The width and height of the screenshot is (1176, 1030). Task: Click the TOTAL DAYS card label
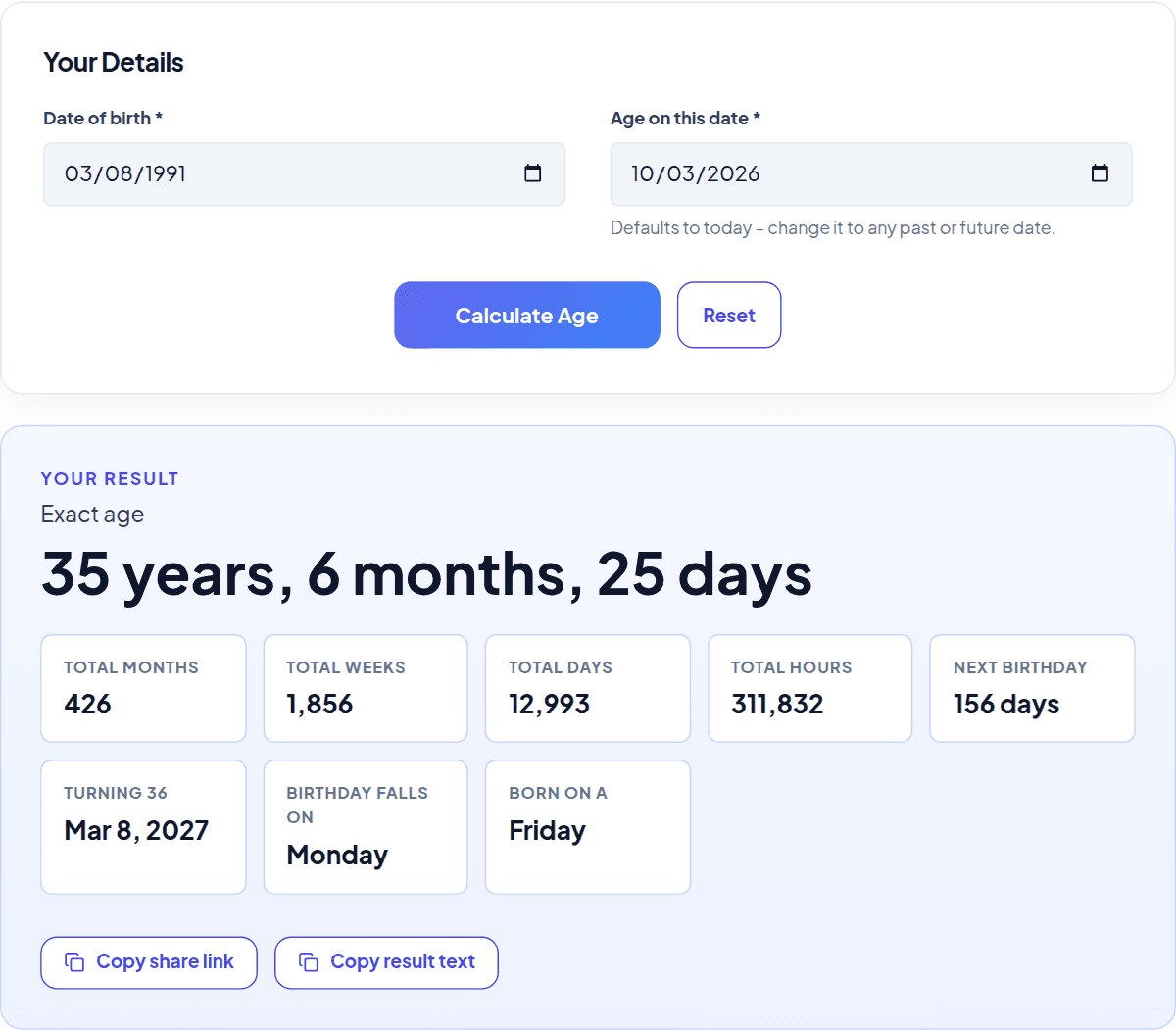(561, 667)
